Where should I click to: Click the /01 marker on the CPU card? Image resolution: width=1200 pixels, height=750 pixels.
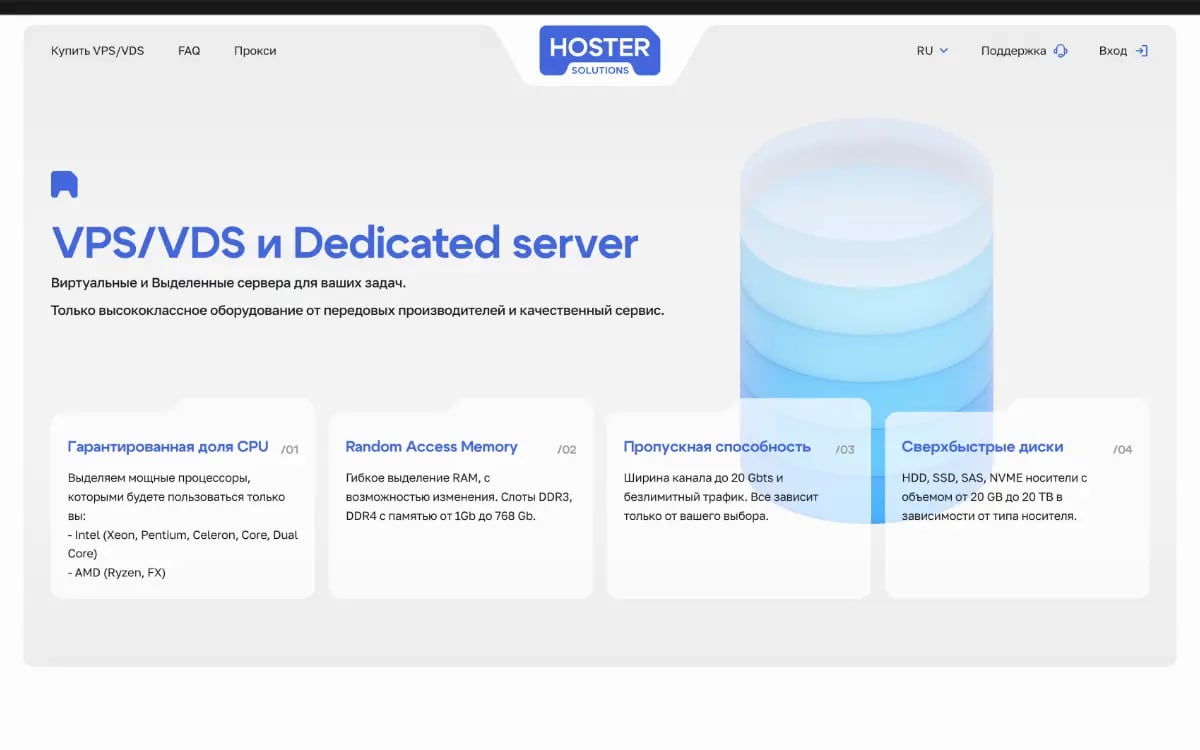[290, 449]
